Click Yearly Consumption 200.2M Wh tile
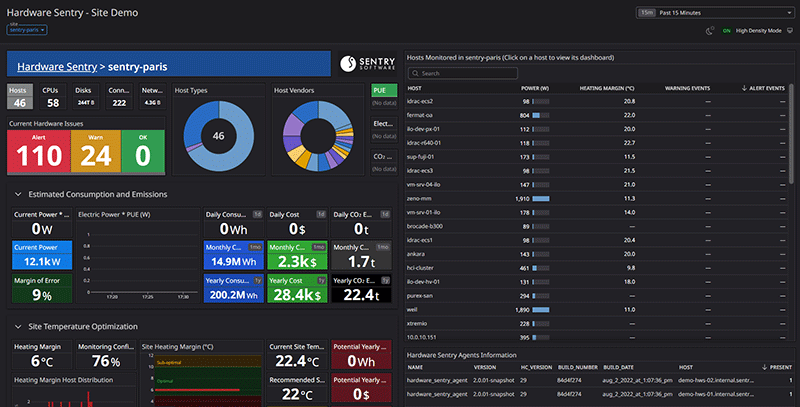 pos(234,288)
